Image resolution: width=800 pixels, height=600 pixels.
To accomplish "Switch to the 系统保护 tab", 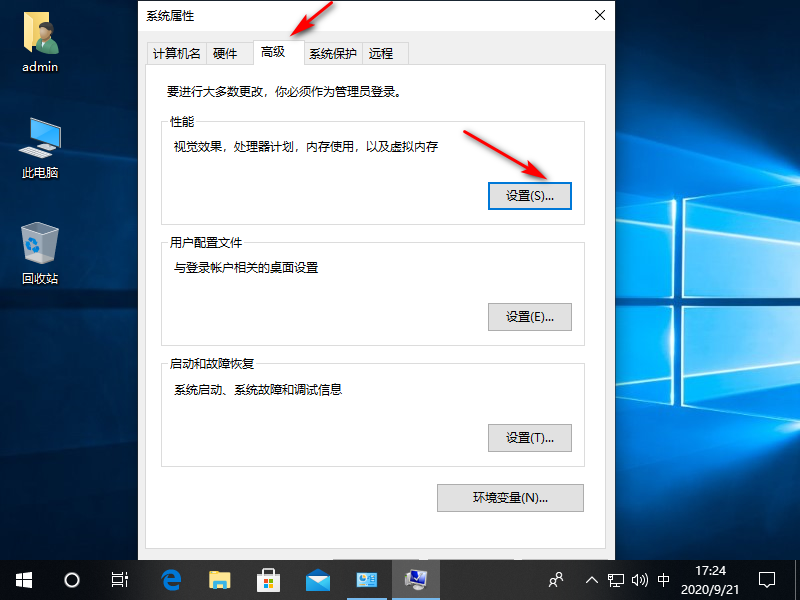I will pyautogui.click(x=333, y=54).
